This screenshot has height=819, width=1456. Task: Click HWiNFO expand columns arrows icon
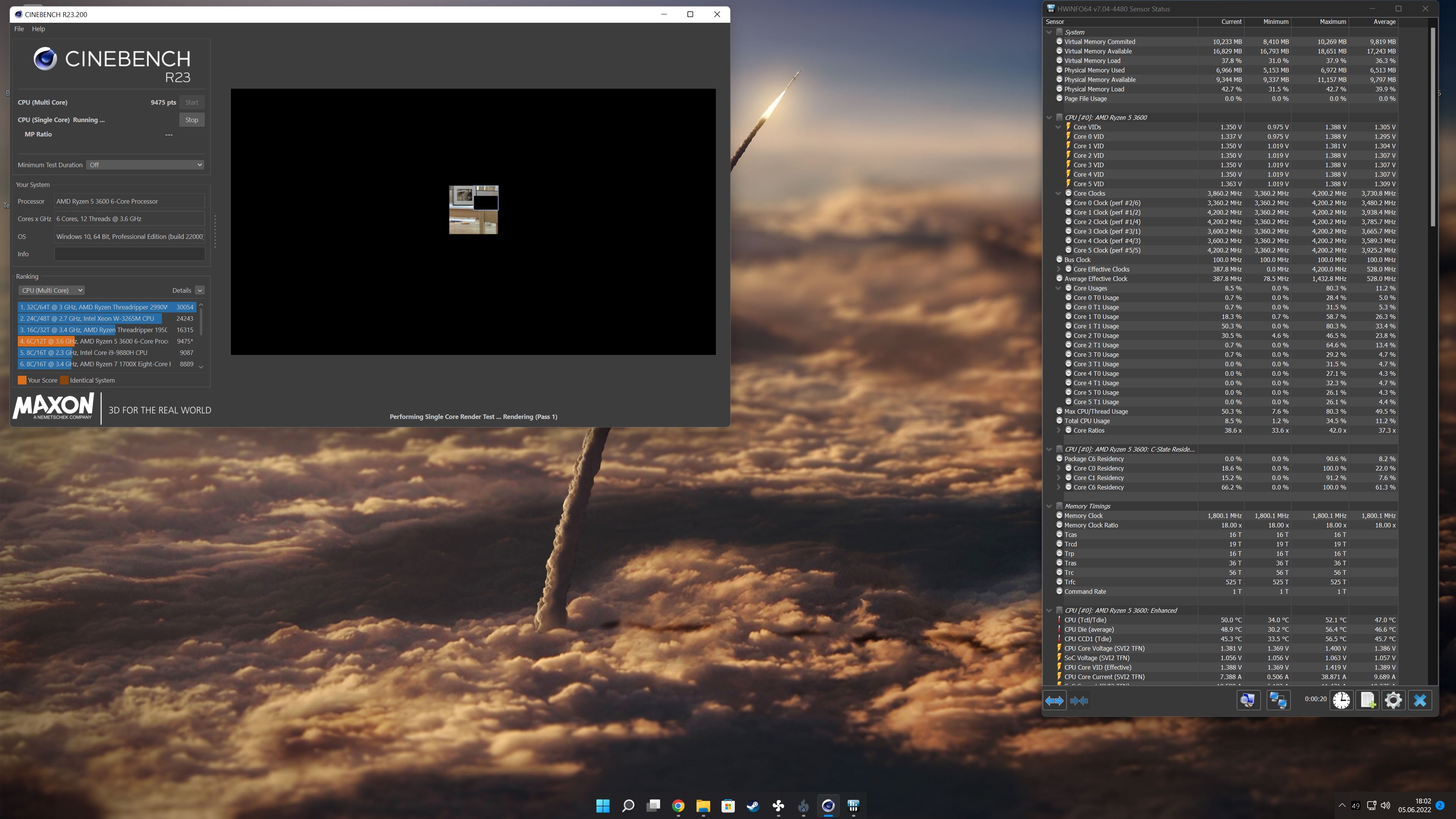pyautogui.click(x=1054, y=700)
